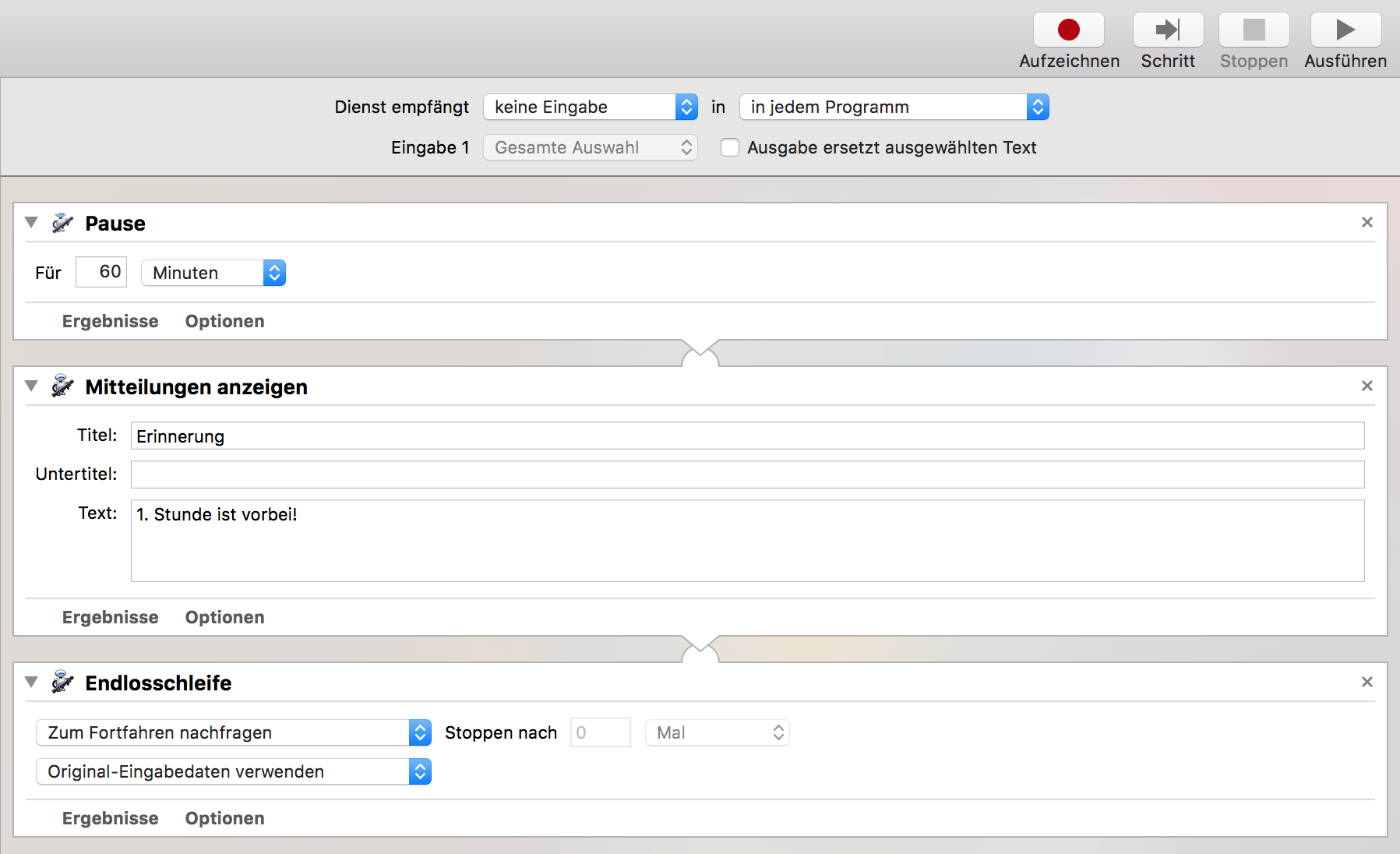Click the Endlosschleife action title
The height and width of the screenshot is (854, 1400).
(x=158, y=683)
